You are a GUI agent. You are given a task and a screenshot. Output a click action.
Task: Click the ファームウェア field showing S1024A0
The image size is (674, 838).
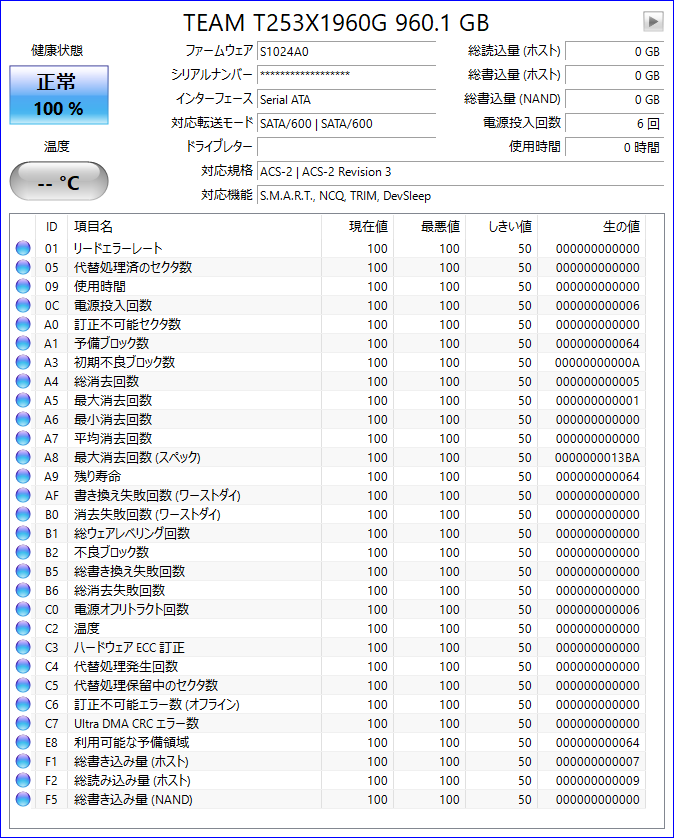pos(346,51)
